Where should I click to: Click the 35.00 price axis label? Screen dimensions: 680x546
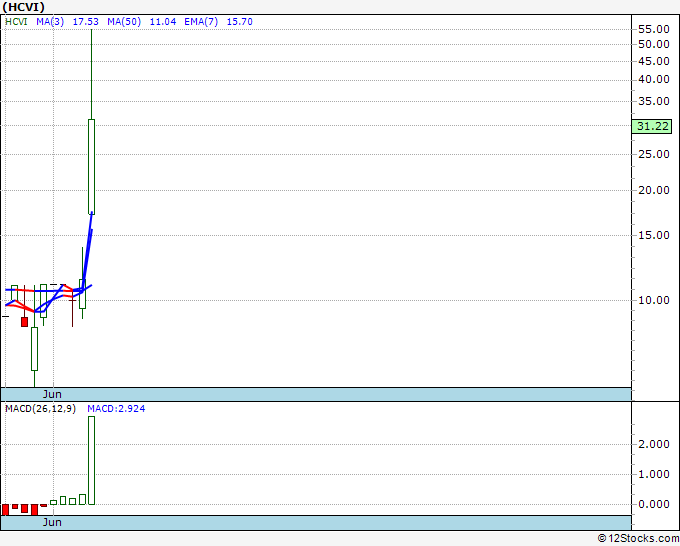click(654, 101)
